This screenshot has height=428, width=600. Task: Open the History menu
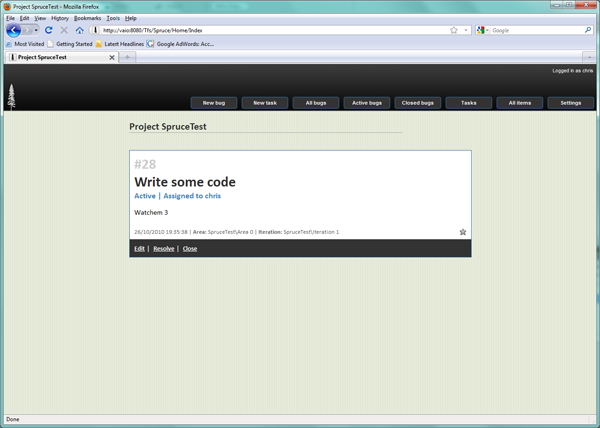click(x=60, y=18)
